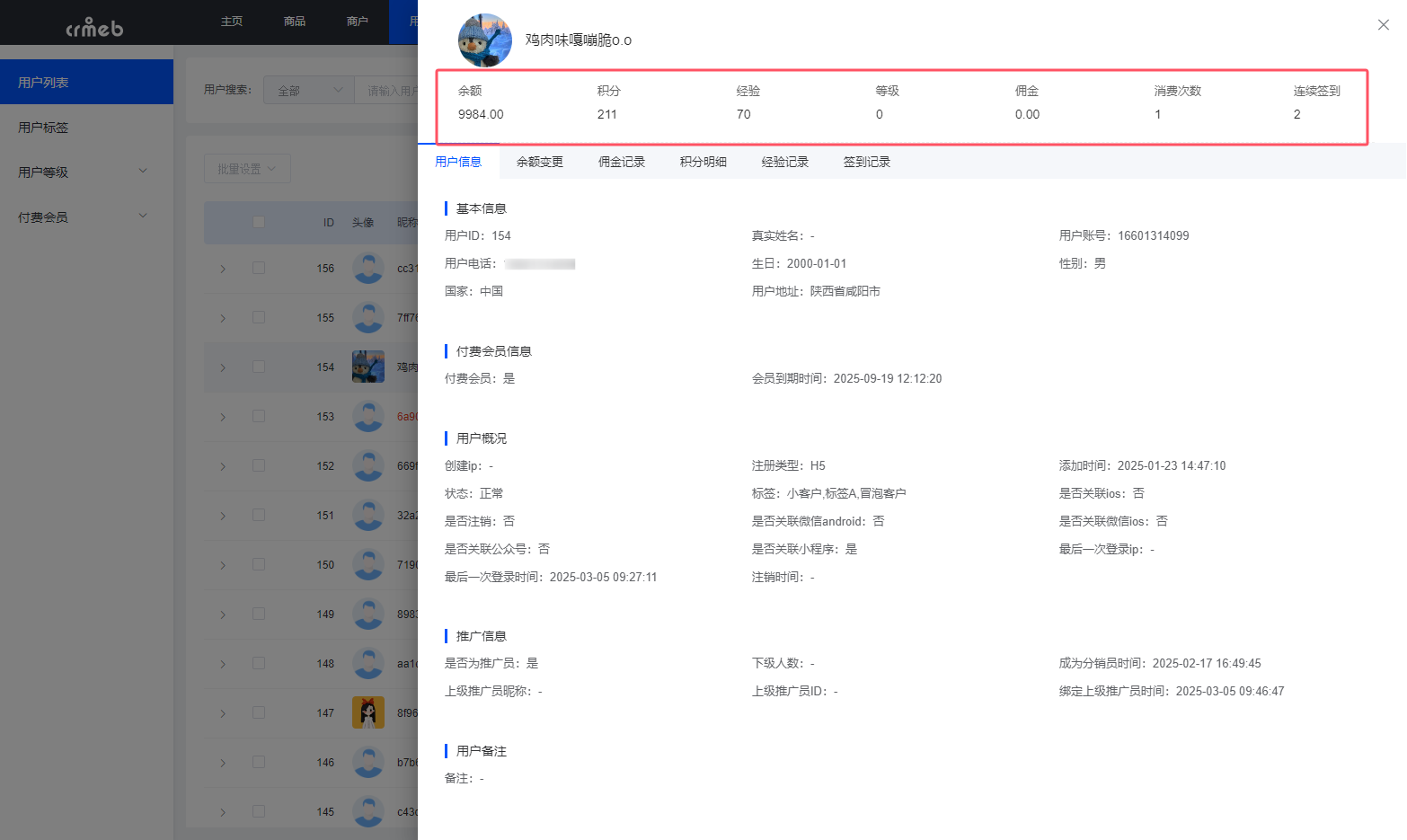This screenshot has width=1407, height=840.
Task: Open the 积分明细 tab
Action: 703,161
